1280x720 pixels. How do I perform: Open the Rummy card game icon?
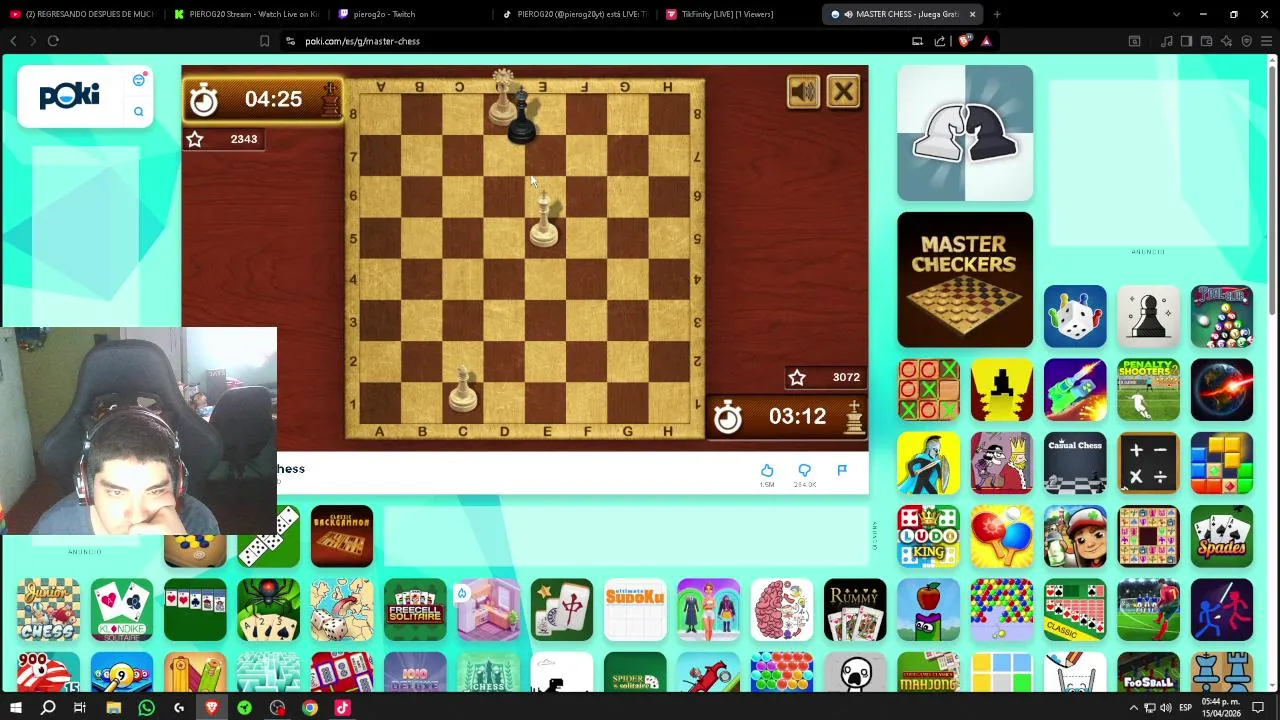pyautogui.click(x=855, y=610)
